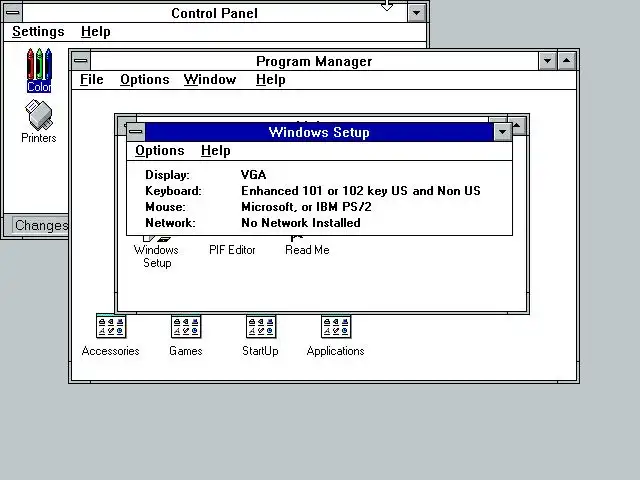Click the Changes status text in Control Panel

41,225
